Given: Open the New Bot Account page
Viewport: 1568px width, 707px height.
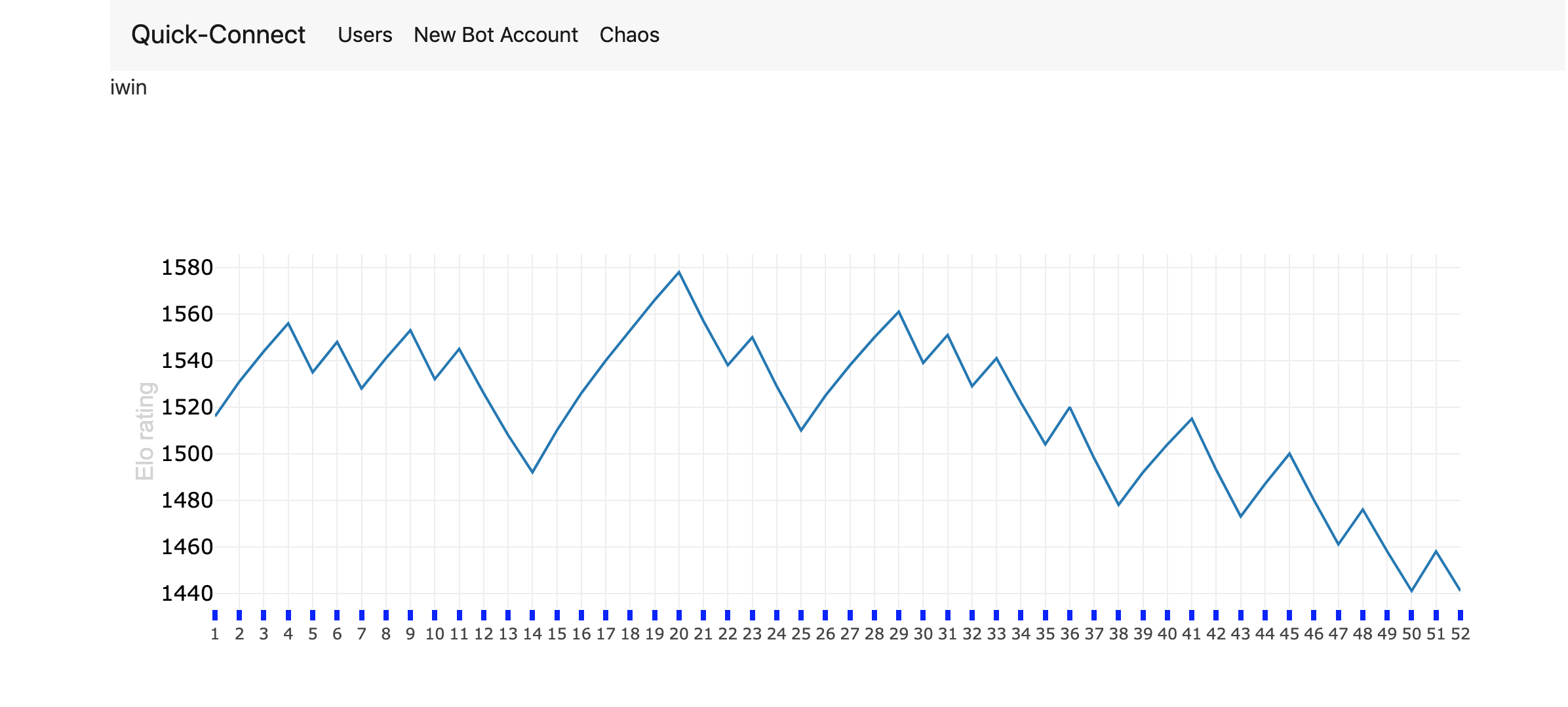Looking at the screenshot, I should point(495,35).
